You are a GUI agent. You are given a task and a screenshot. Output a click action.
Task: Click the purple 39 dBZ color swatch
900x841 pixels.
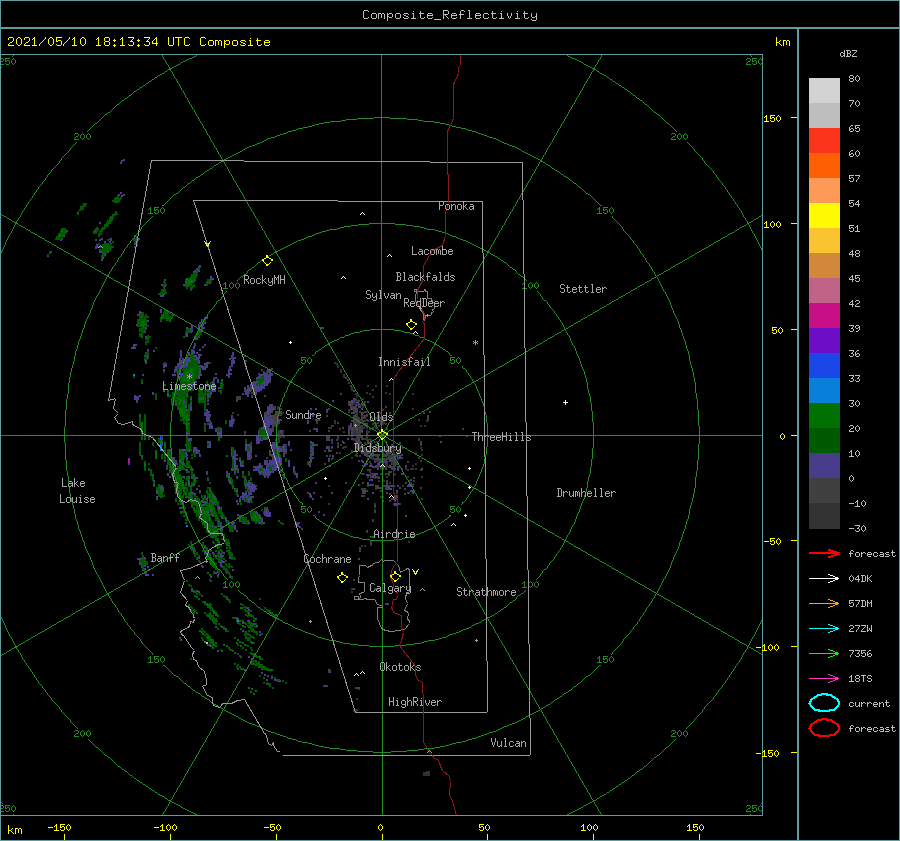(x=824, y=340)
